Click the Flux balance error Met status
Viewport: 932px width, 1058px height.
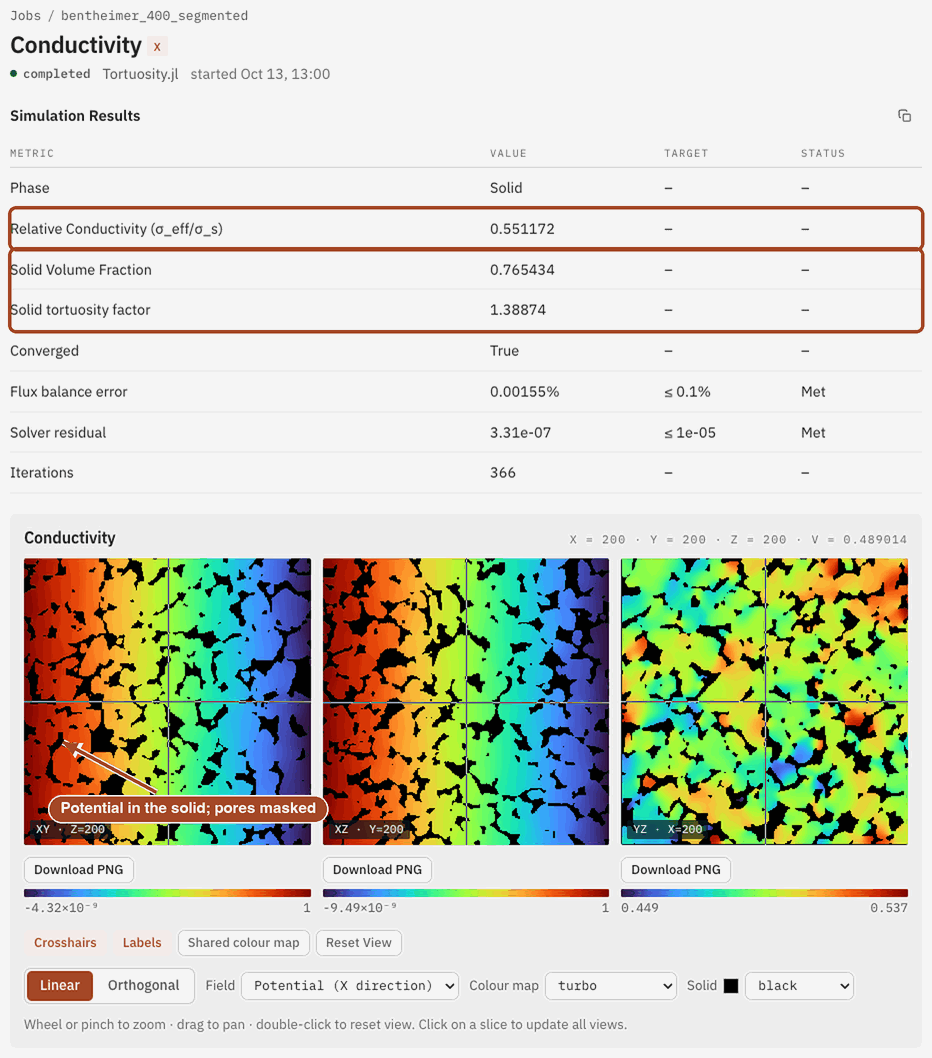point(813,392)
